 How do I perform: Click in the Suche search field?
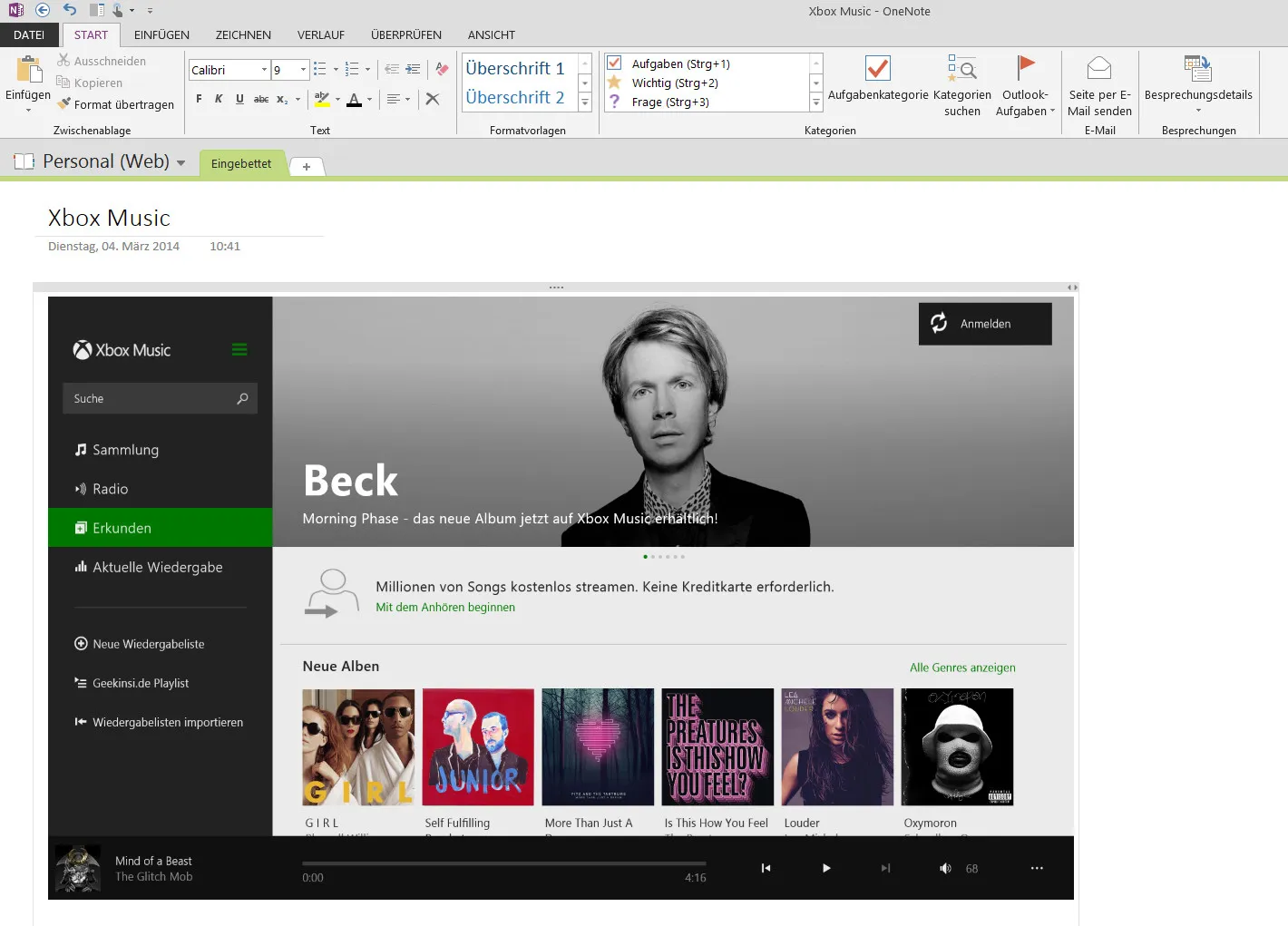click(x=160, y=398)
